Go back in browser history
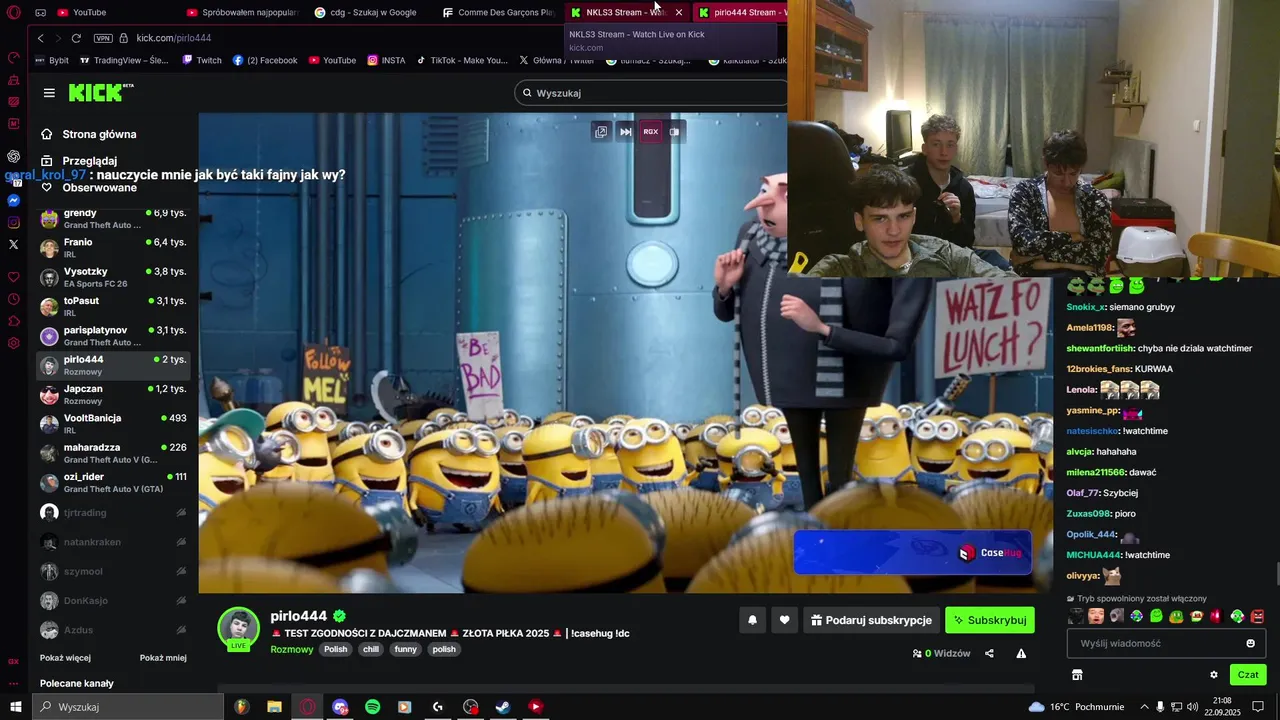Screen dimensions: 1280x720 coord(40,38)
